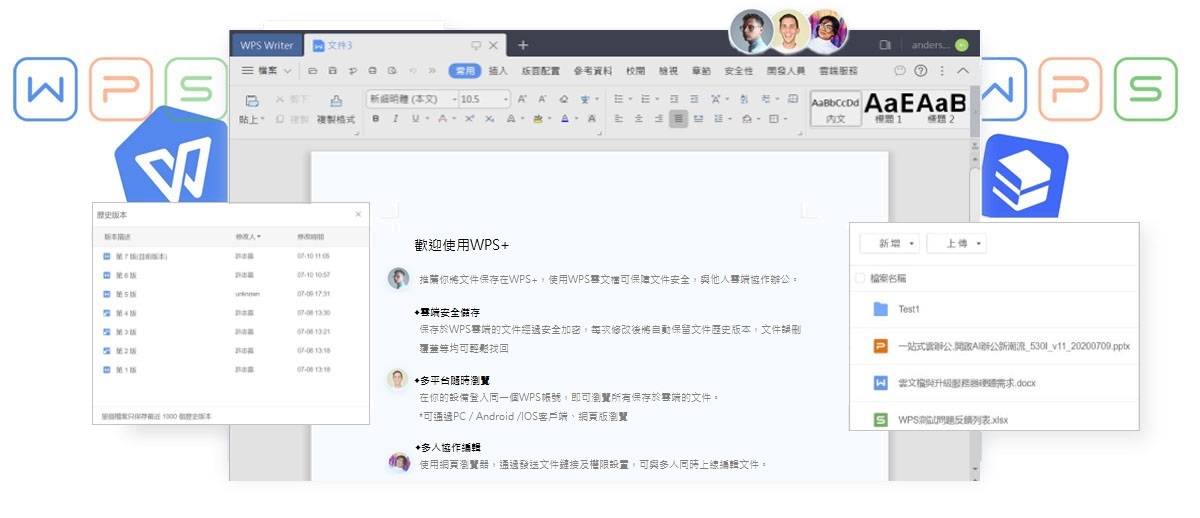Expand the 上傳 upload dropdown
1200x518 pixels.
point(956,244)
